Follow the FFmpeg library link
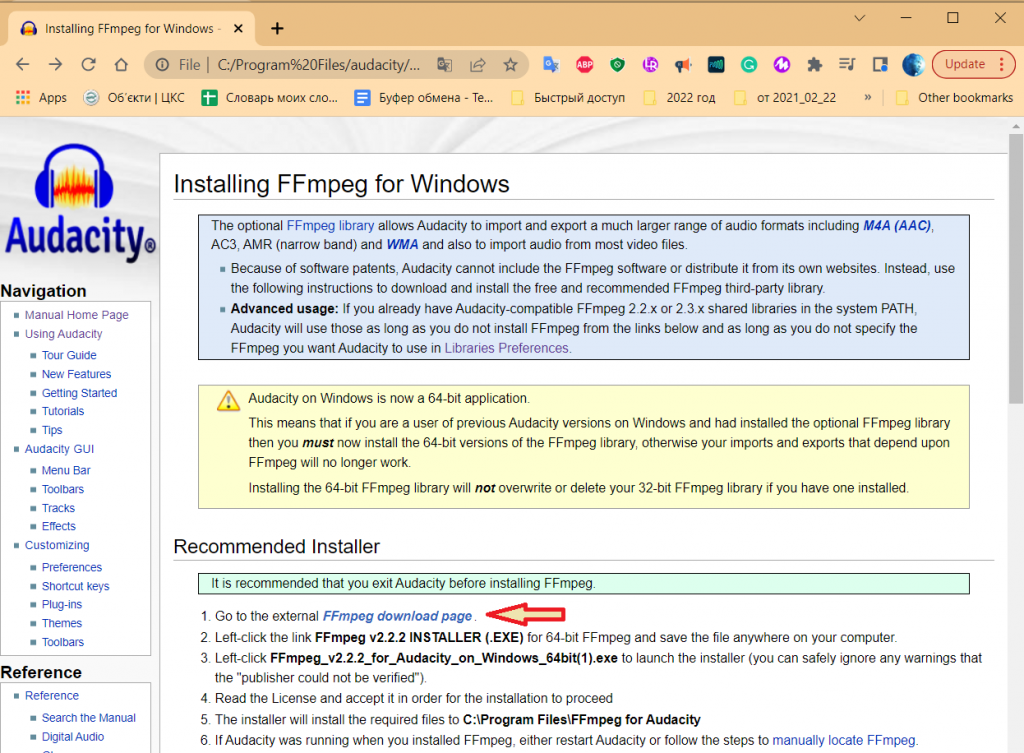The height and width of the screenshot is (753, 1024). pos(330,226)
